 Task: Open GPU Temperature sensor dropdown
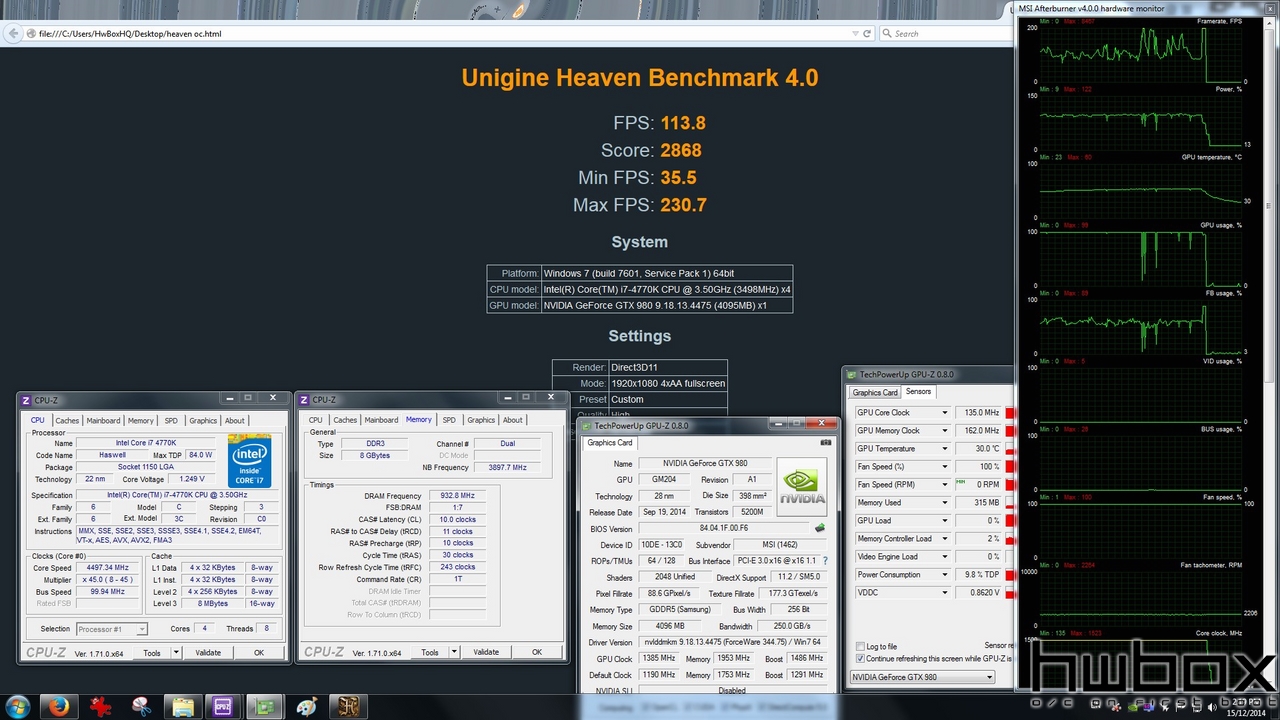click(944, 448)
